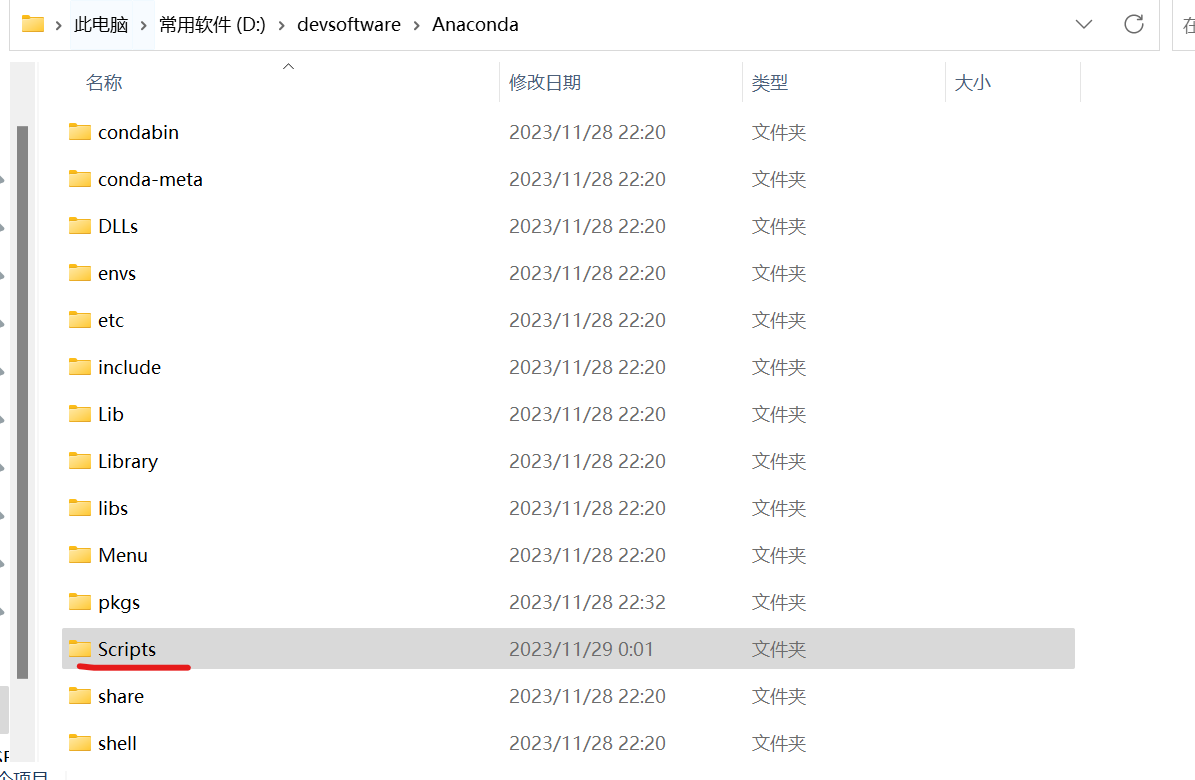Image resolution: width=1195 pixels, height=780 pixels.
Task: Click the address bar folder icon
Action: click(x=33, y=24)
